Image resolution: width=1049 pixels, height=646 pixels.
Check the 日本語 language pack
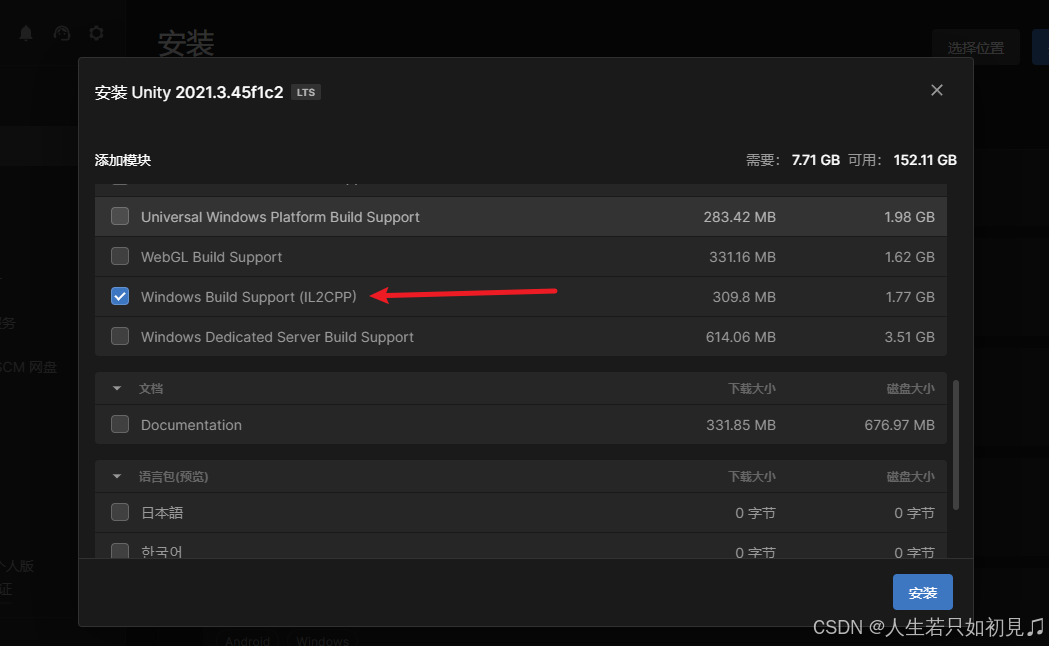(x=120, y=512)
